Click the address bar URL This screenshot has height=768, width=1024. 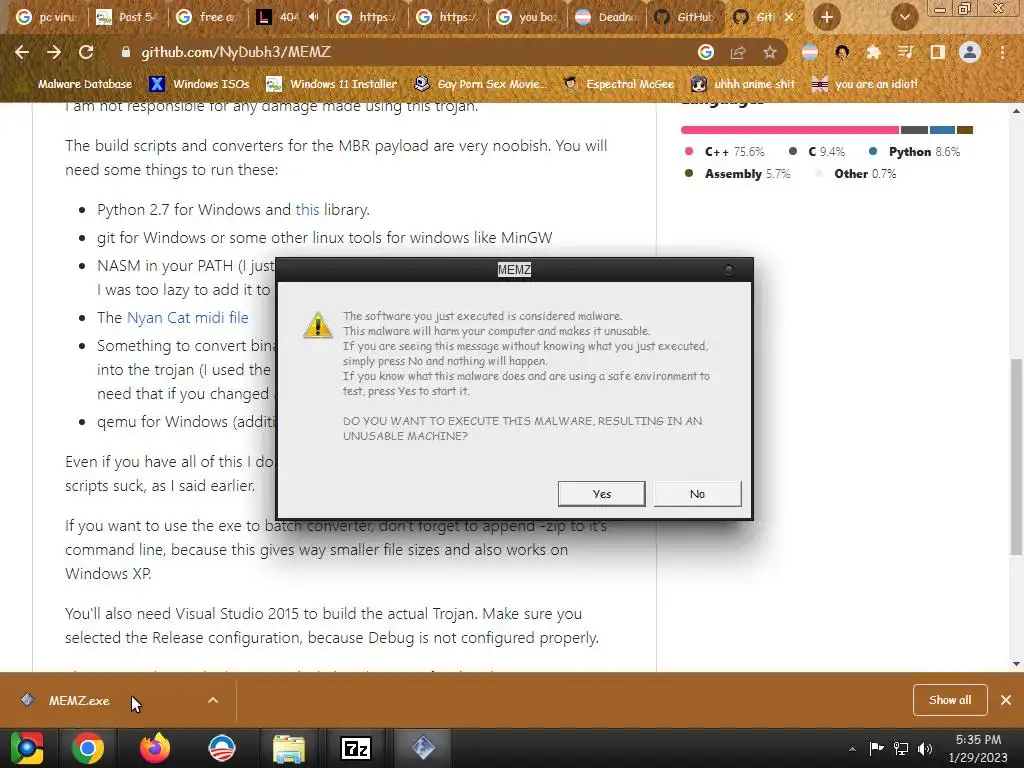(236, 52)
